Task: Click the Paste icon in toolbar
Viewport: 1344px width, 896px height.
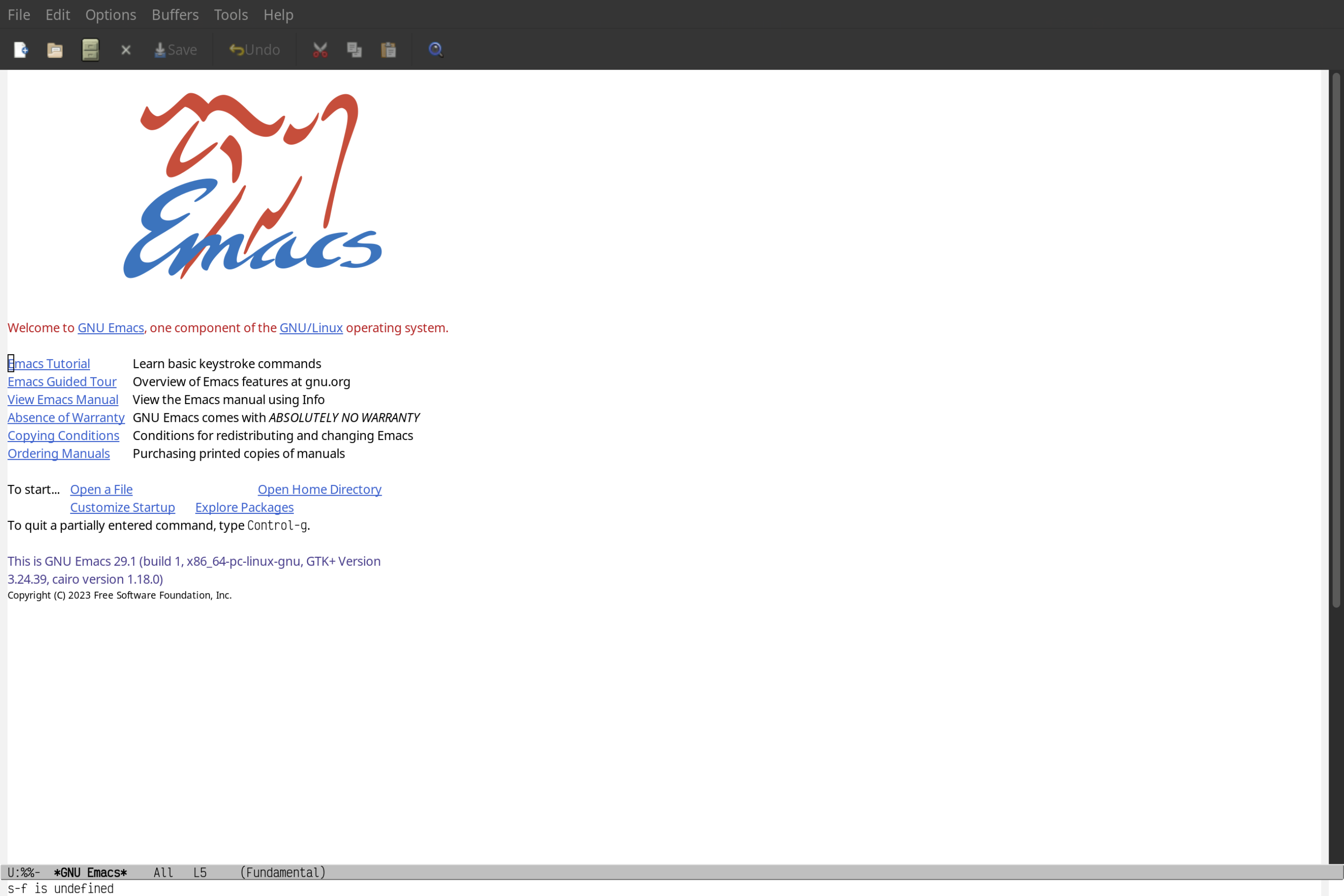Action: click(x=389, y=49)
